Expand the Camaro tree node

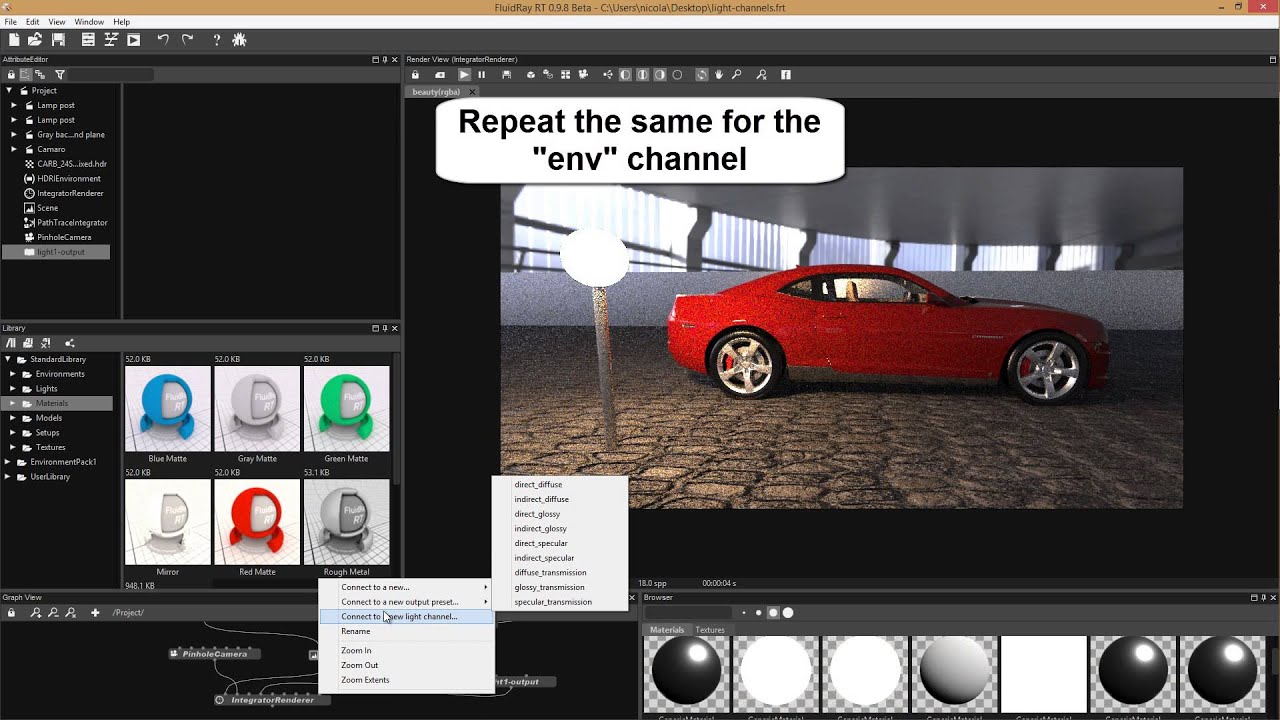pyautogui.click(x=13, y=149)
